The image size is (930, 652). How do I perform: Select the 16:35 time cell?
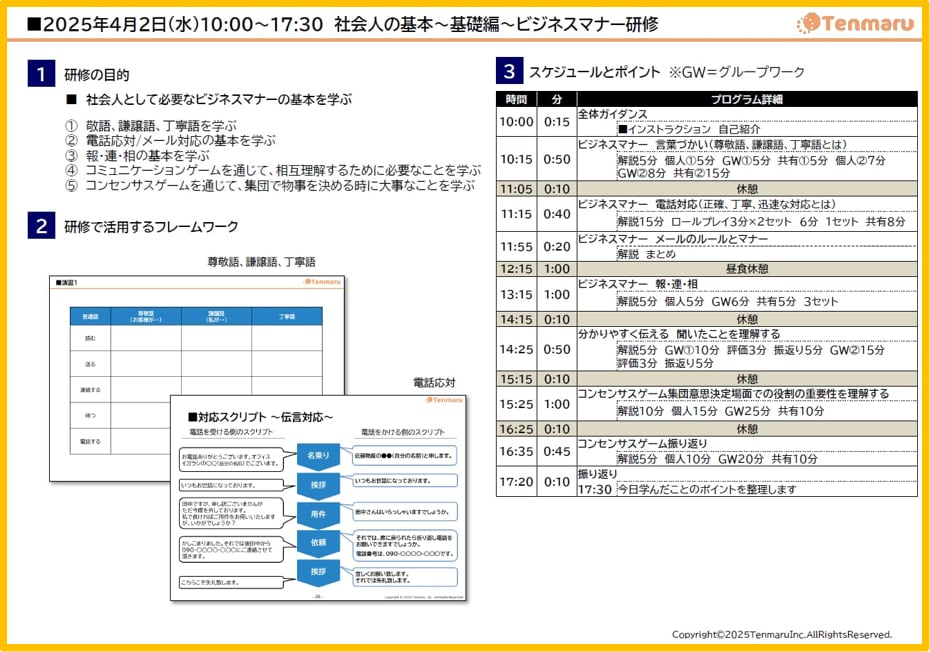pos(516,451)
